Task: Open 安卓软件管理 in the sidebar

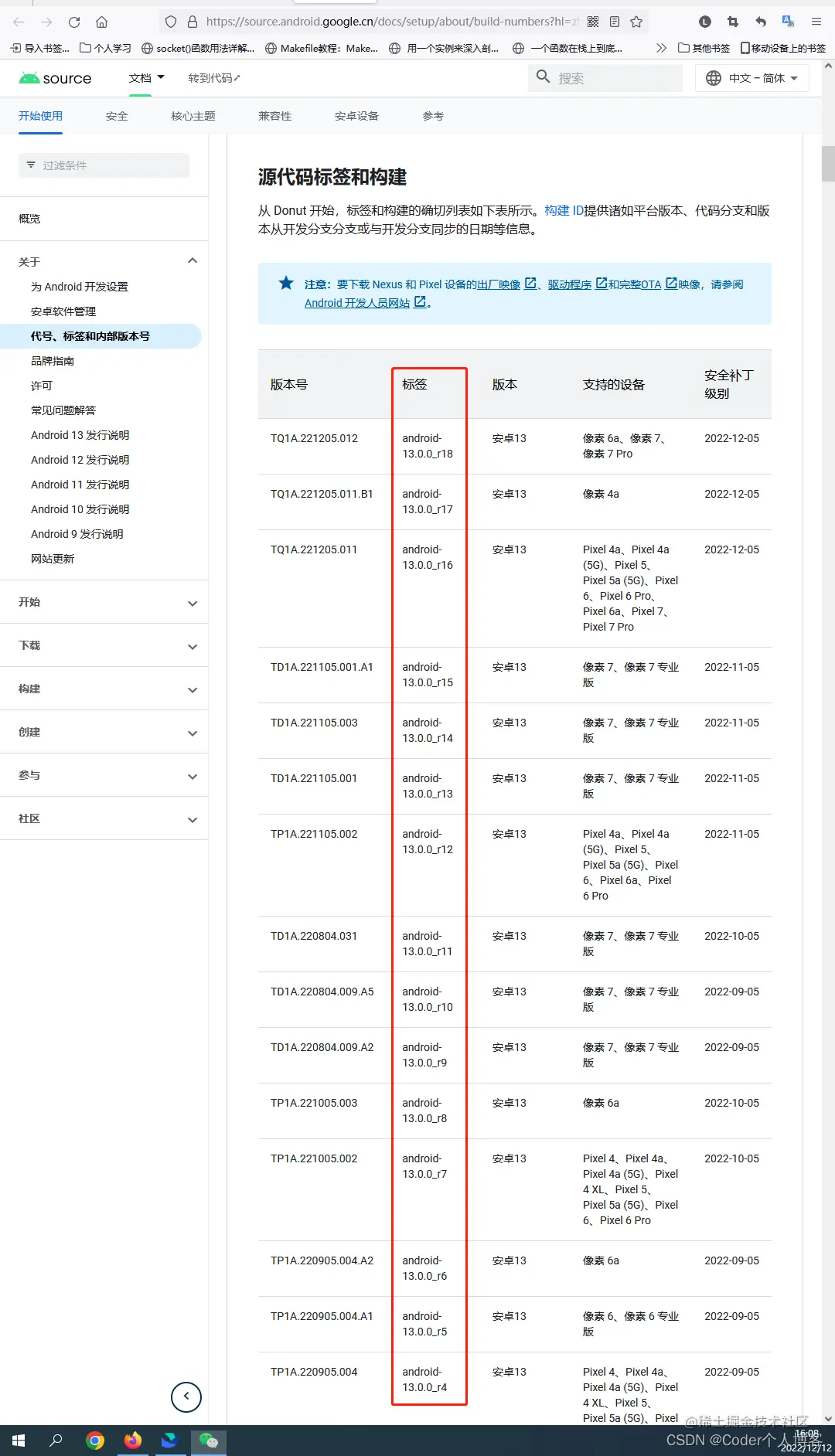Action: click(63, 311)
